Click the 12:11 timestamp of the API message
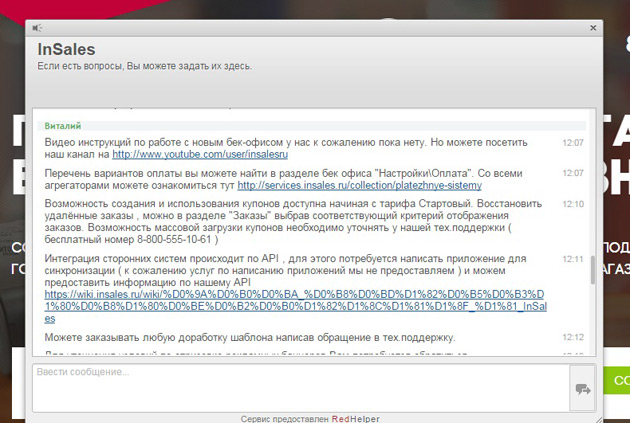Image resolution: width=630 pixels, height=423 pixels. click(x=573, y=259)
